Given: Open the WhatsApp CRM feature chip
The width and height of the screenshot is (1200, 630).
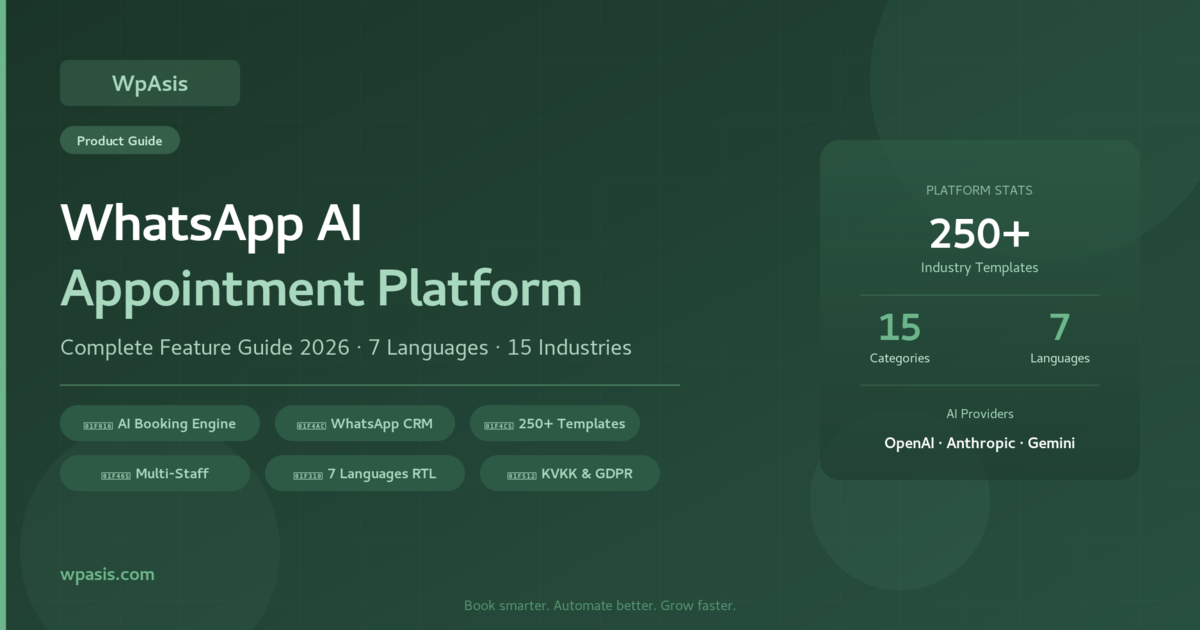Looking at the screenshot, I should point(365,423).
